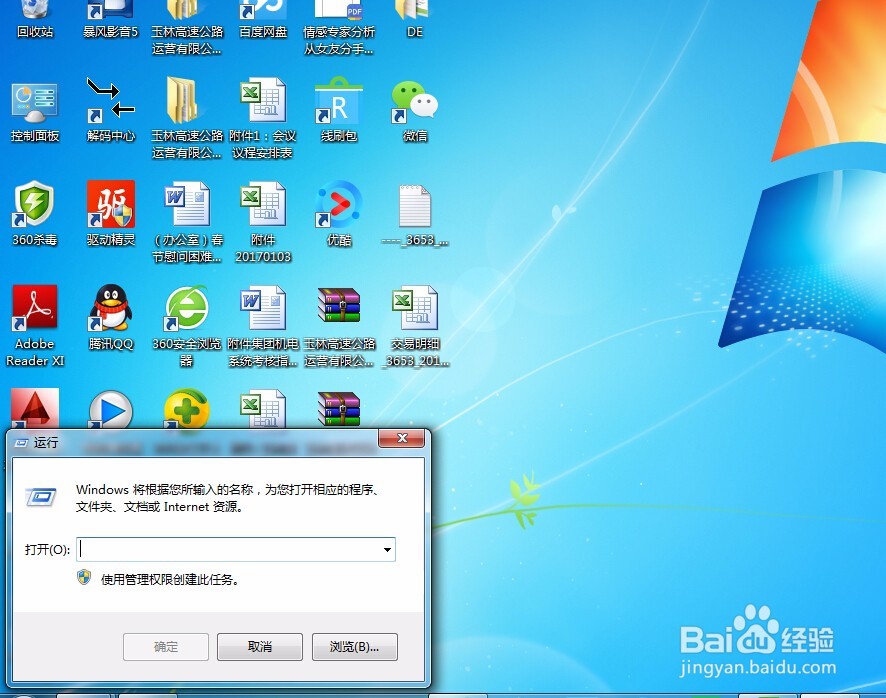This screenshot has width=886, height=698.
Task: Click into the 打开(O) text field
Action: click(236, 549)
